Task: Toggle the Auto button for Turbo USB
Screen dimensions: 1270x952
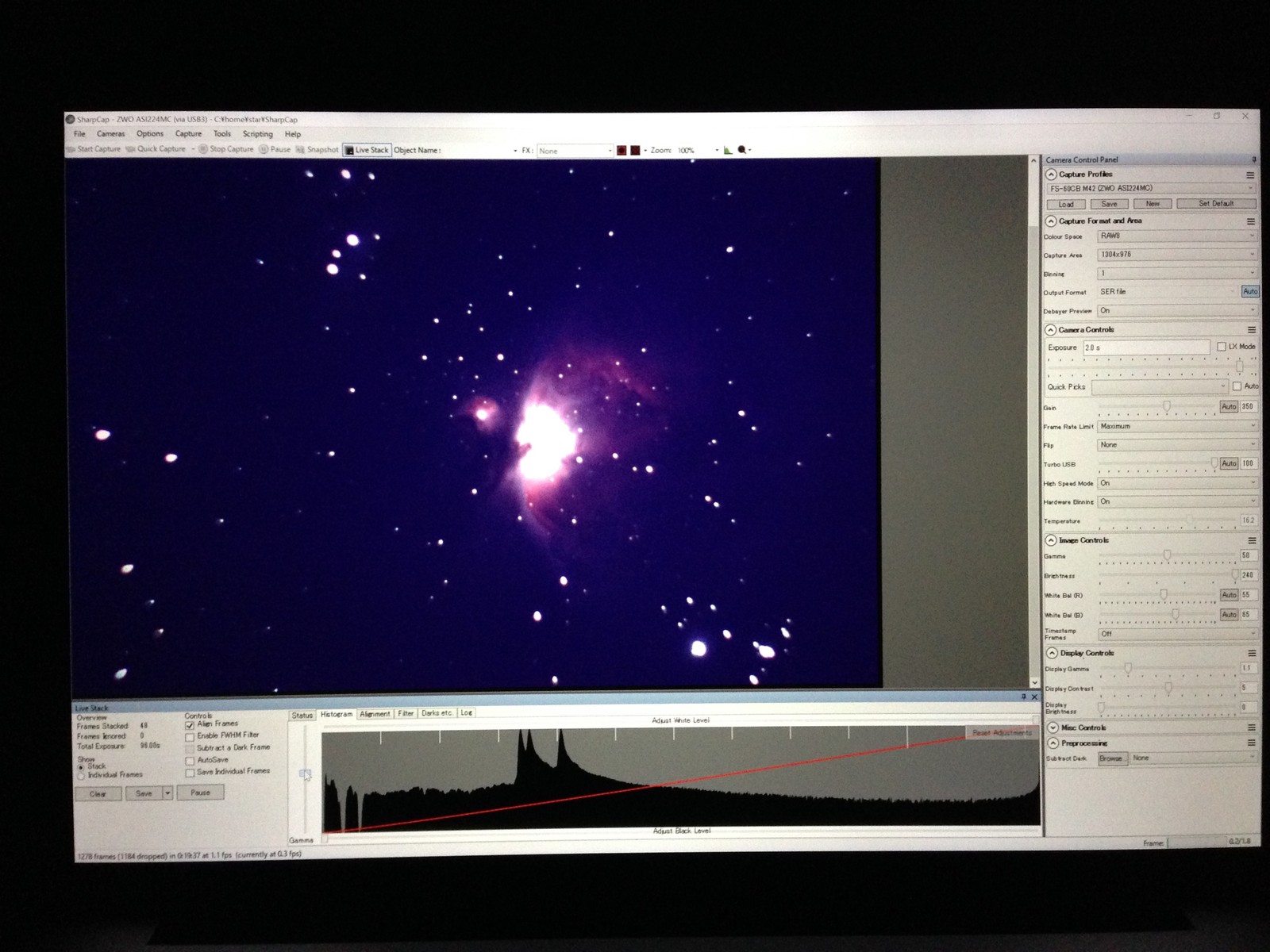Action: 1229,463
